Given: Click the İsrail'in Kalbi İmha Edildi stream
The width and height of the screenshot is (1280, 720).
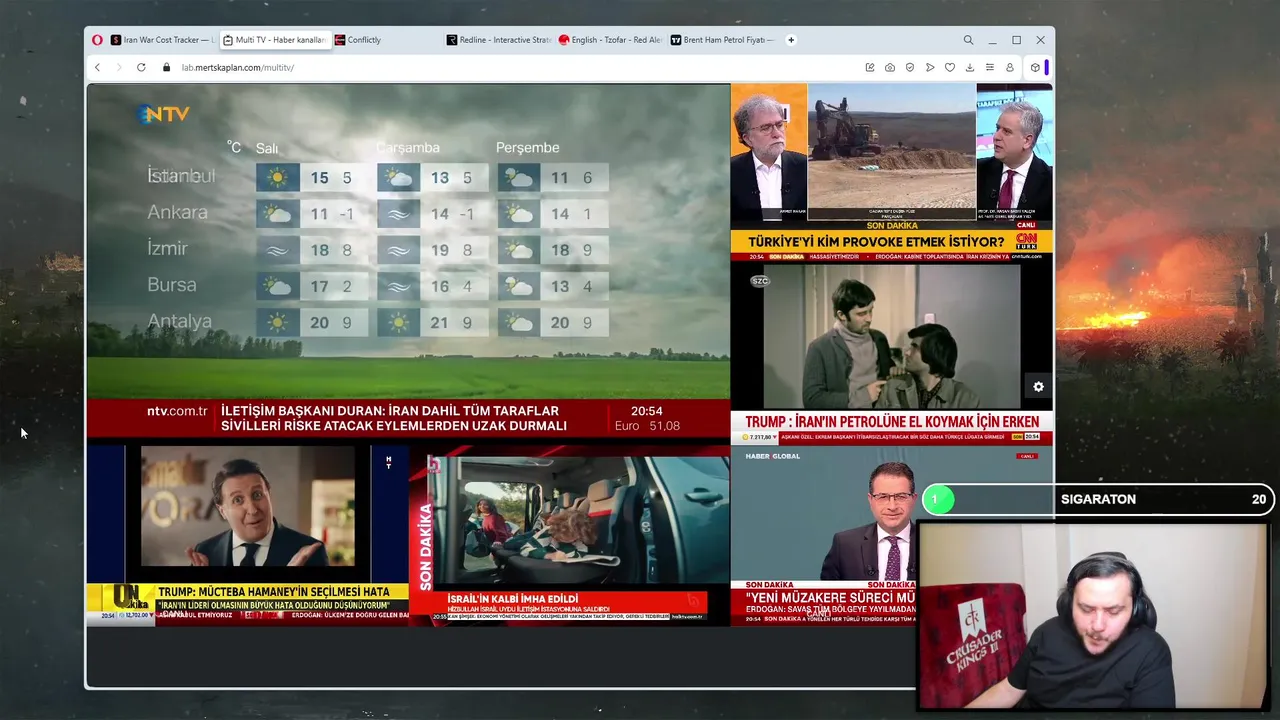Looking at the screenshot, I should tap(569, 536).
